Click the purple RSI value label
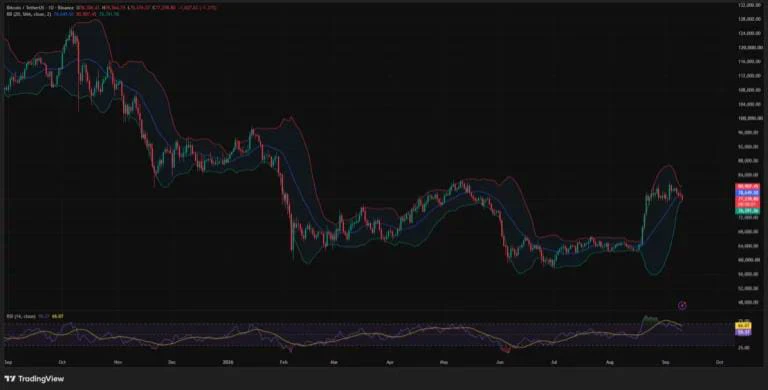768x390 pixels. (x=744, y=332)
